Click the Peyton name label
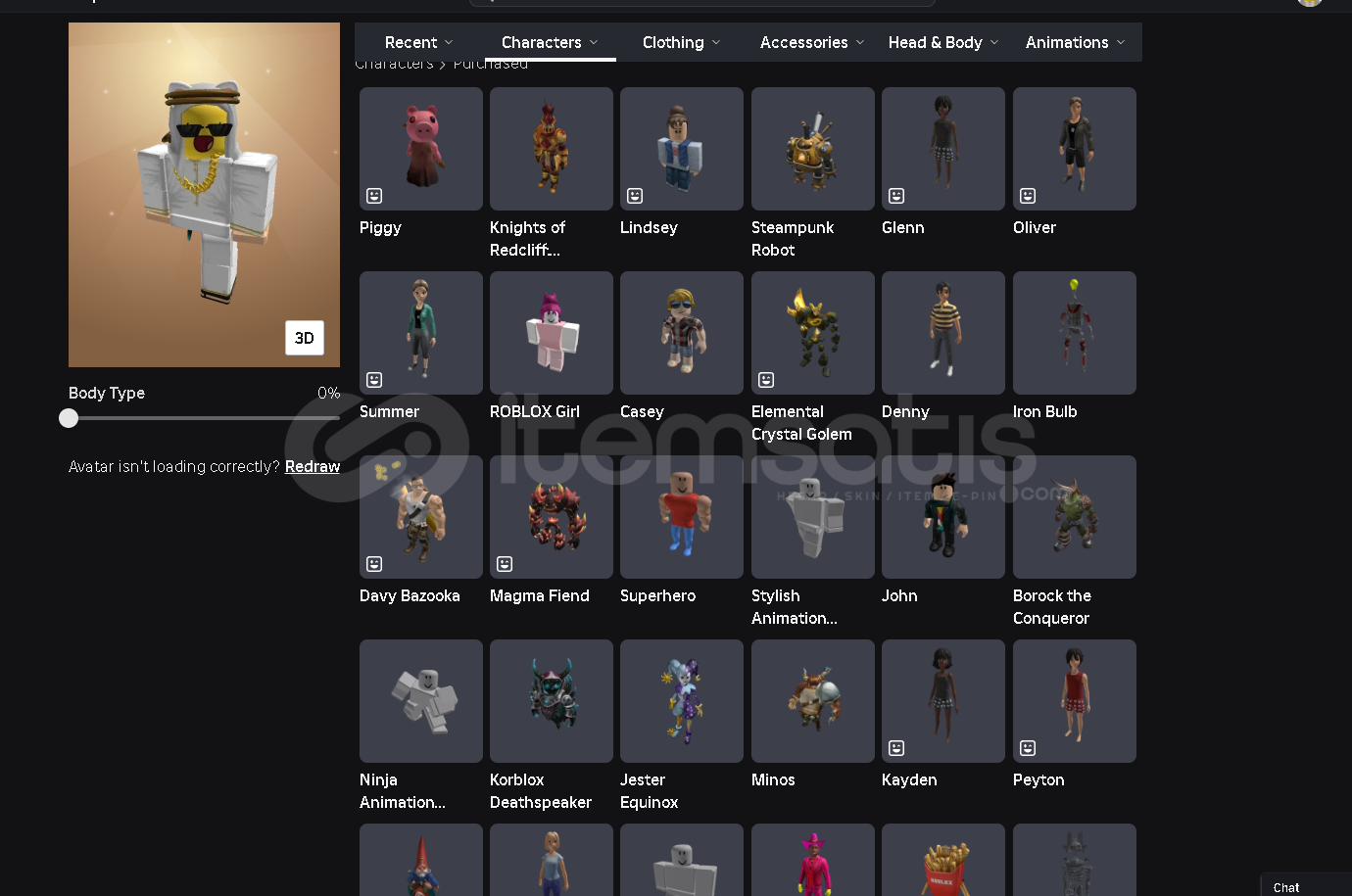This screenshot has width=1352, height=896. tap(1038, 780)
